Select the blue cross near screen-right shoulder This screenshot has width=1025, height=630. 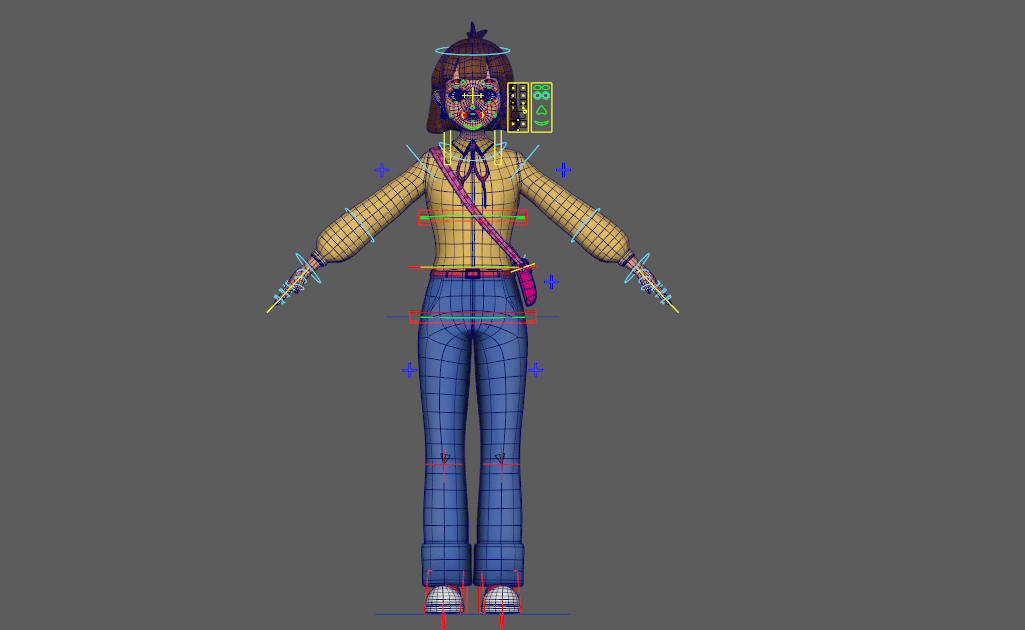pos(563,170)
